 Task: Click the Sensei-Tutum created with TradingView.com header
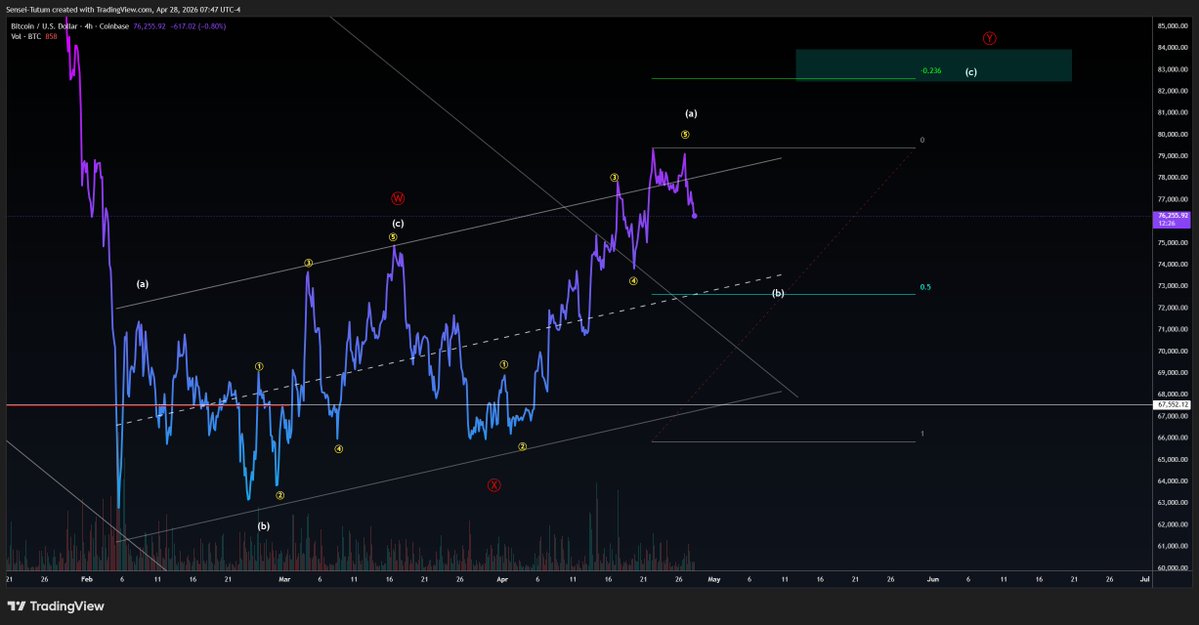(123, 9)
